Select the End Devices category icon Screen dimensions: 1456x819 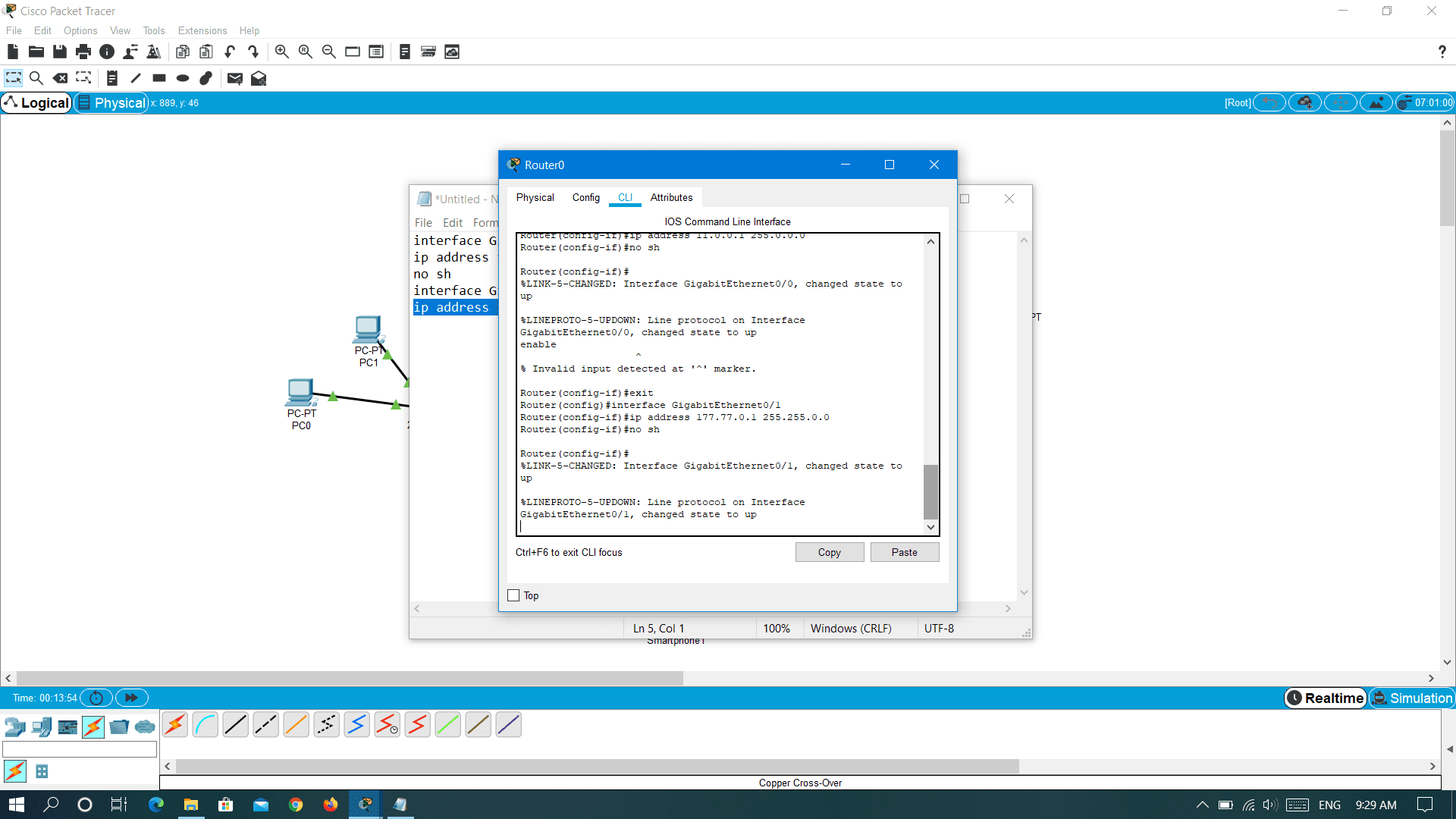[42, 726]
